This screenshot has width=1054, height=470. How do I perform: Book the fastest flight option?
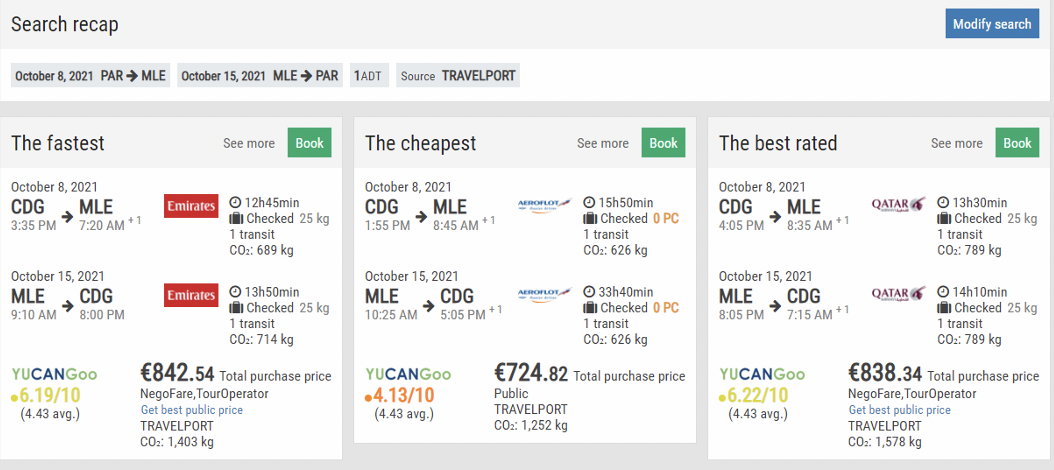(x=310, y=143)
